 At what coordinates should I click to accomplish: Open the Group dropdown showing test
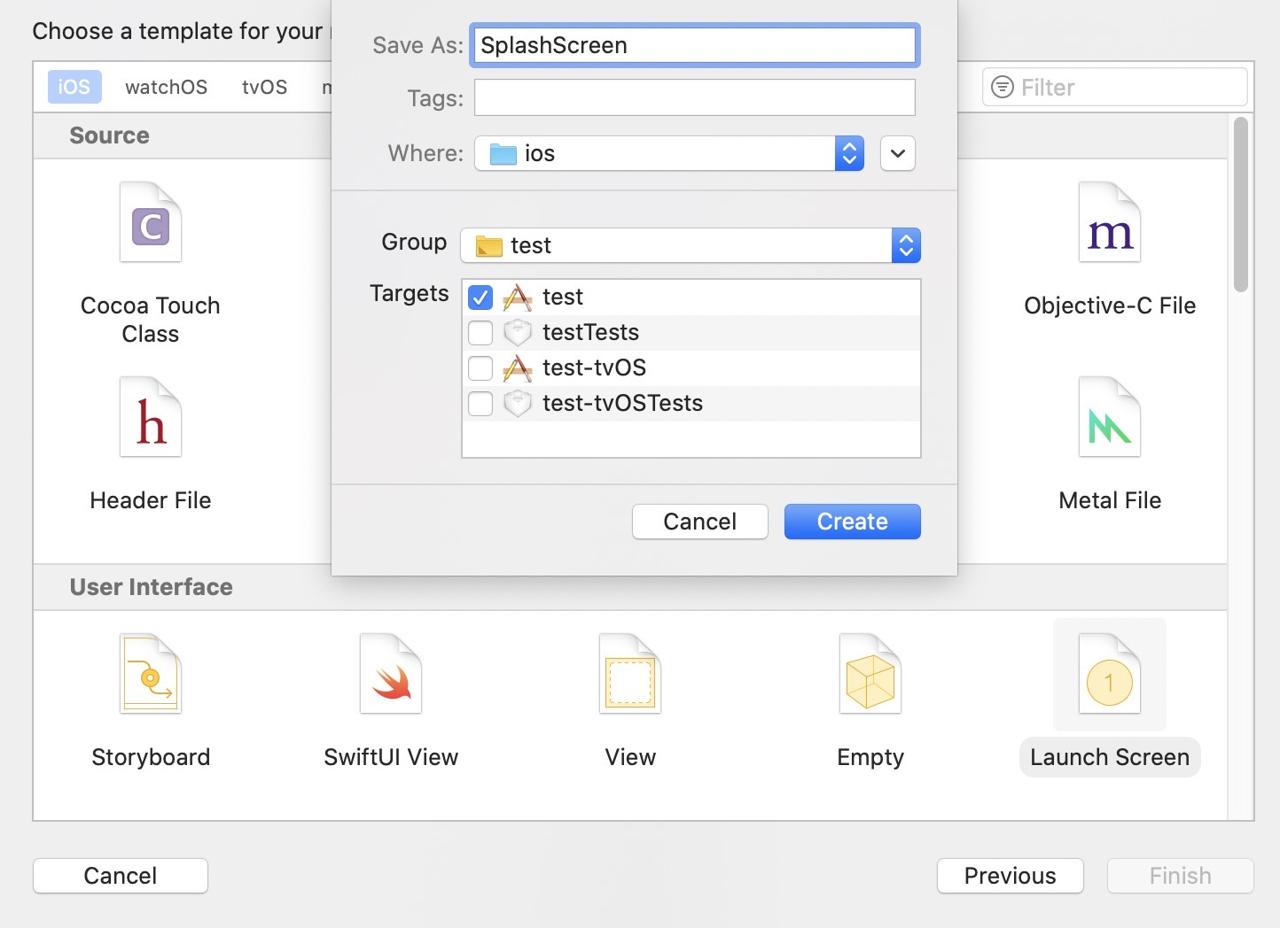click(690, 245)
